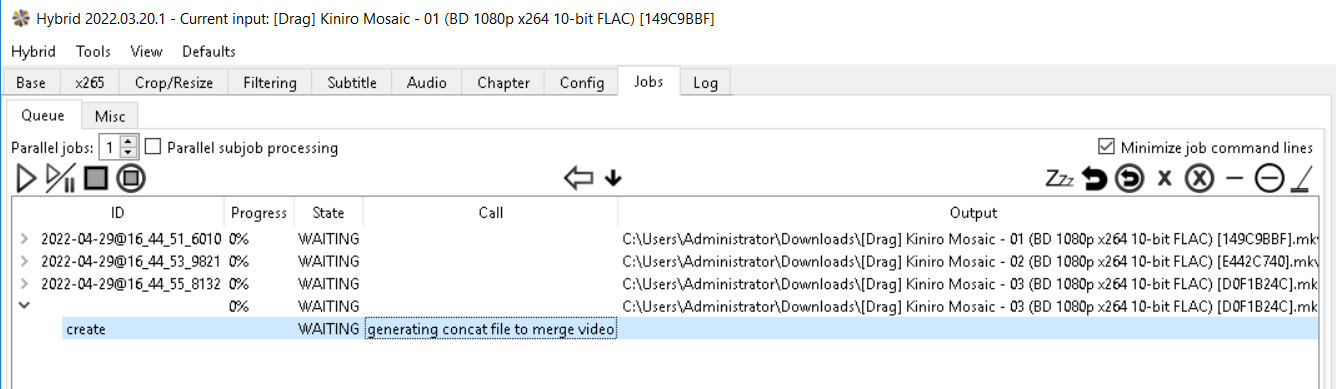Click the circled stop icon

point(131,179)
